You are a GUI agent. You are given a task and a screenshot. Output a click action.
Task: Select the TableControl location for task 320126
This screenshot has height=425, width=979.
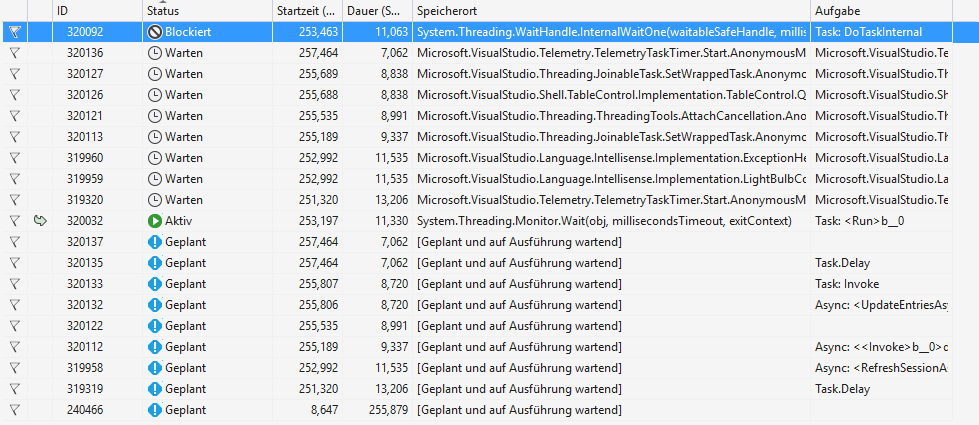tap(611, 95)
